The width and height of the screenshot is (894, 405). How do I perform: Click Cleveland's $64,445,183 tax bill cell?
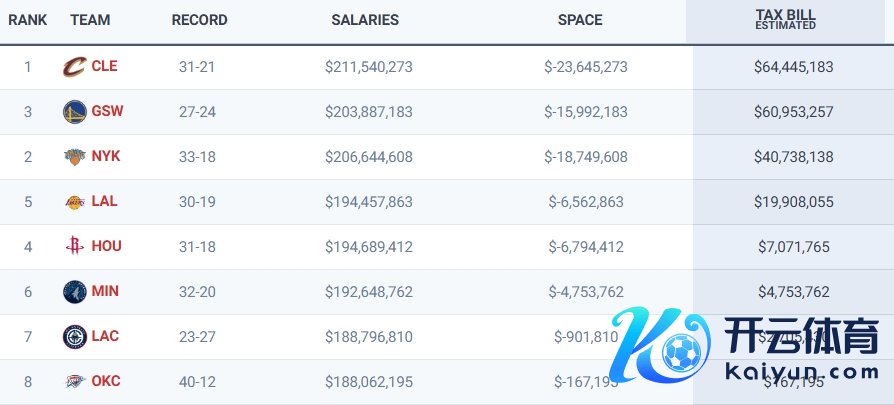(793, 67)
